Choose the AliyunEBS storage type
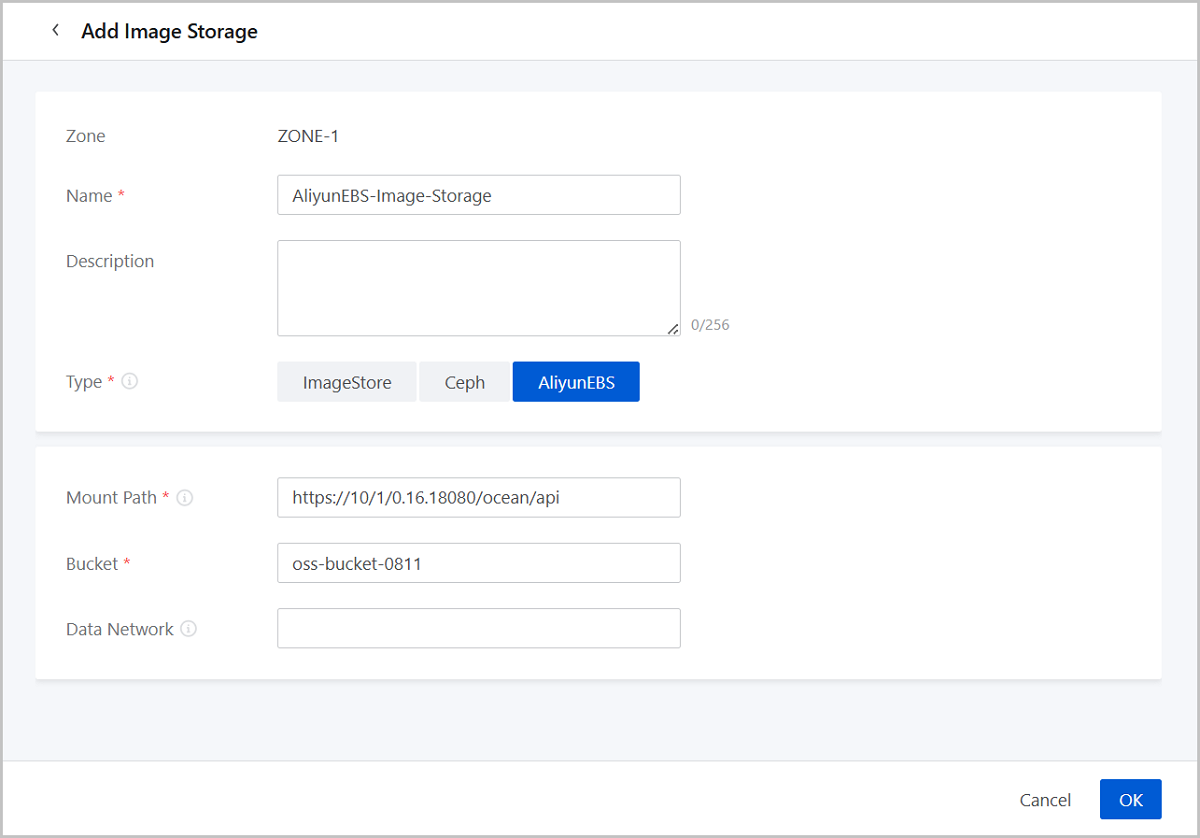Image resolution: width=1200 pixels, height=838 pixels. pos(576,382)
